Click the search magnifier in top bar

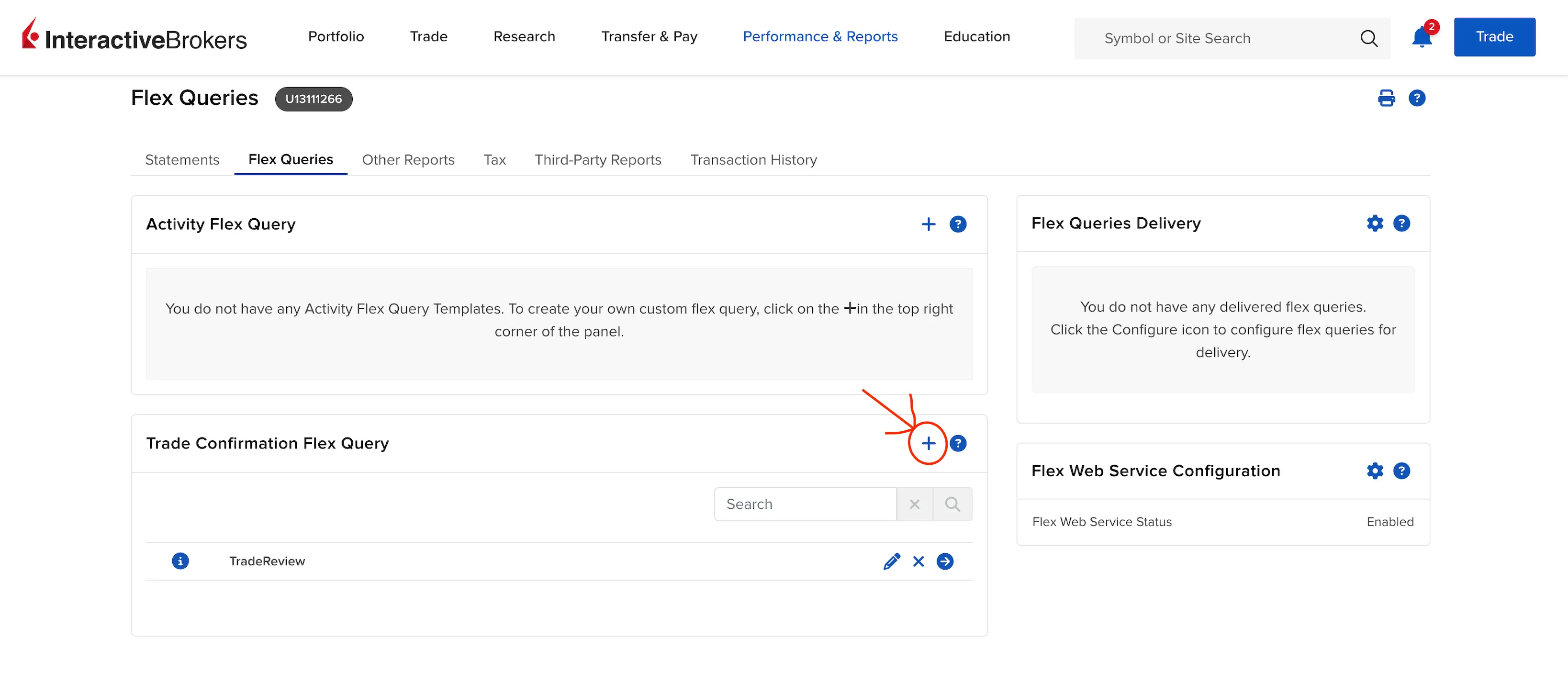(x=1368, y=38)
